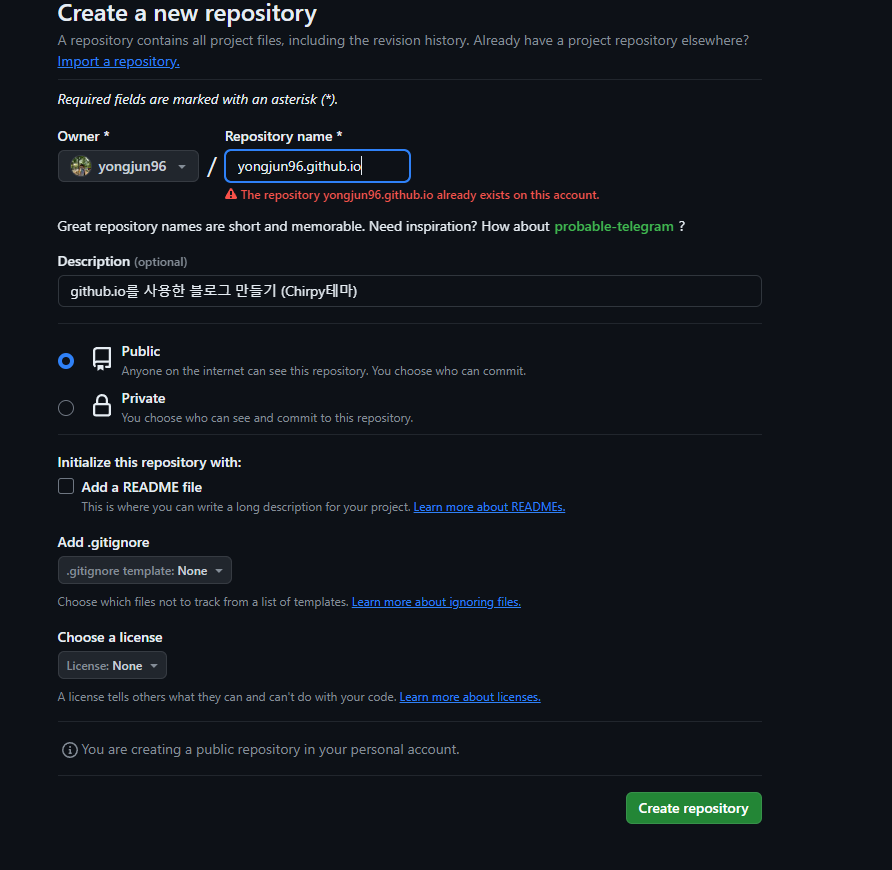Focus the Description text field
This screenshot has height=870, width=892.
[410, 291]
